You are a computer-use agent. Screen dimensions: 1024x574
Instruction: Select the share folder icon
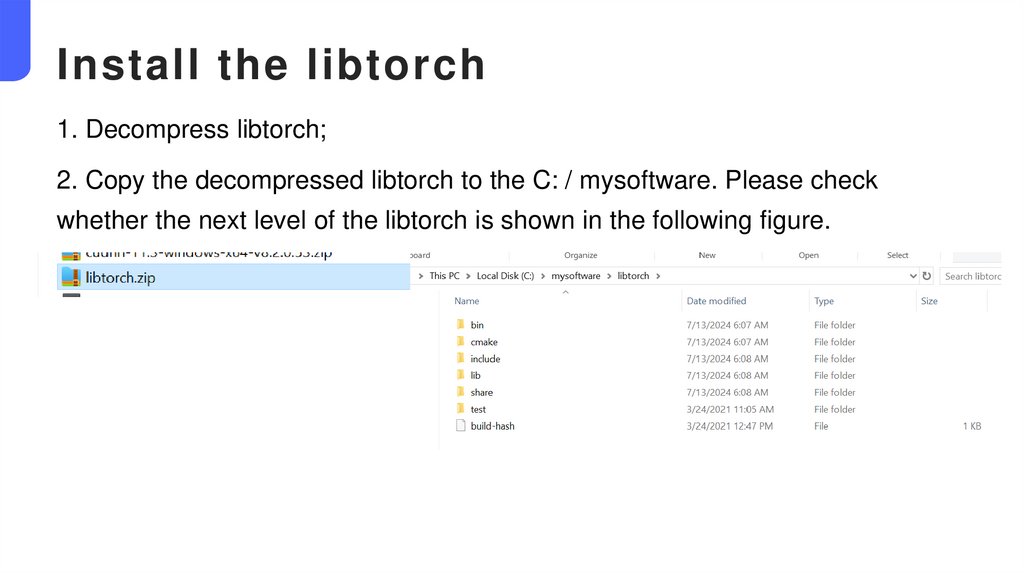[x=461, y=393]
